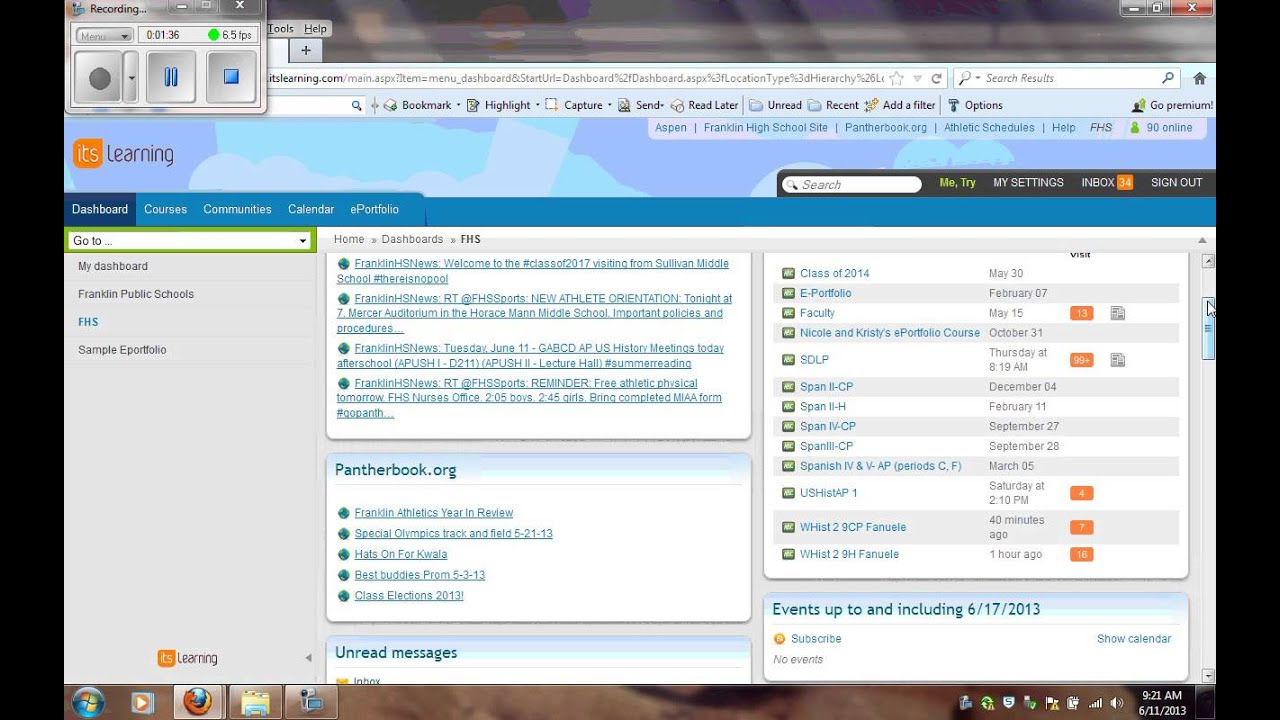Open the record button's dropdown arrow
1280x720 pixels.
tap(131, 78)
